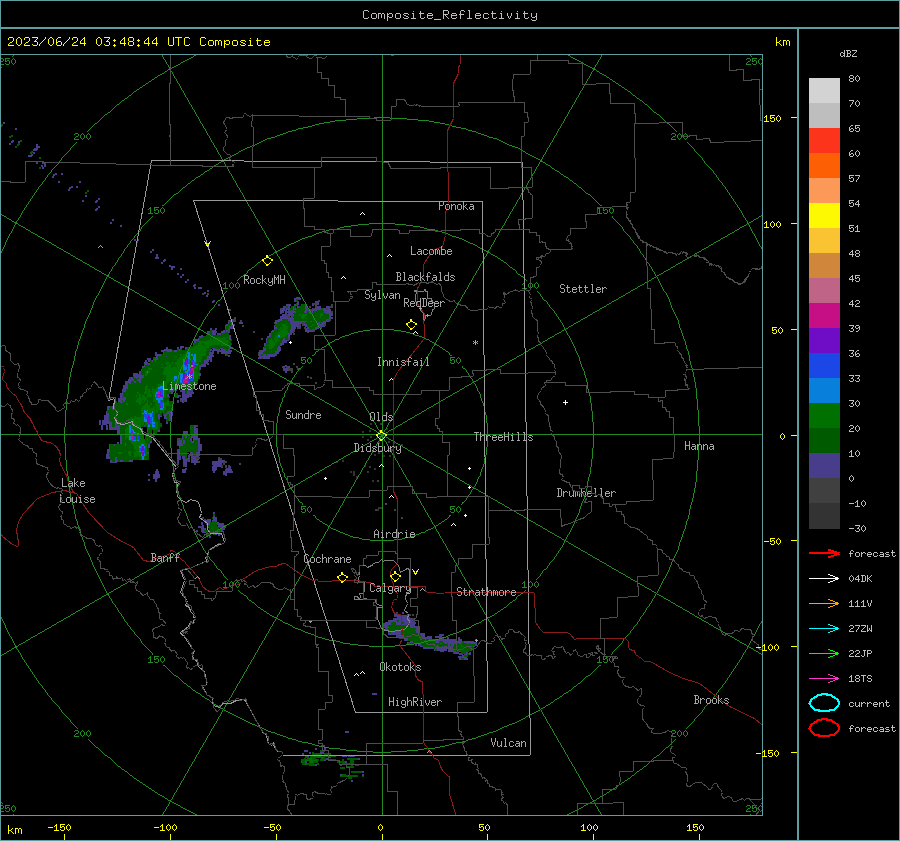Click the radar site diamond between Olds and Didsbury
The height and width of the screenshot is (841, 900).
[x=381, y=436]
